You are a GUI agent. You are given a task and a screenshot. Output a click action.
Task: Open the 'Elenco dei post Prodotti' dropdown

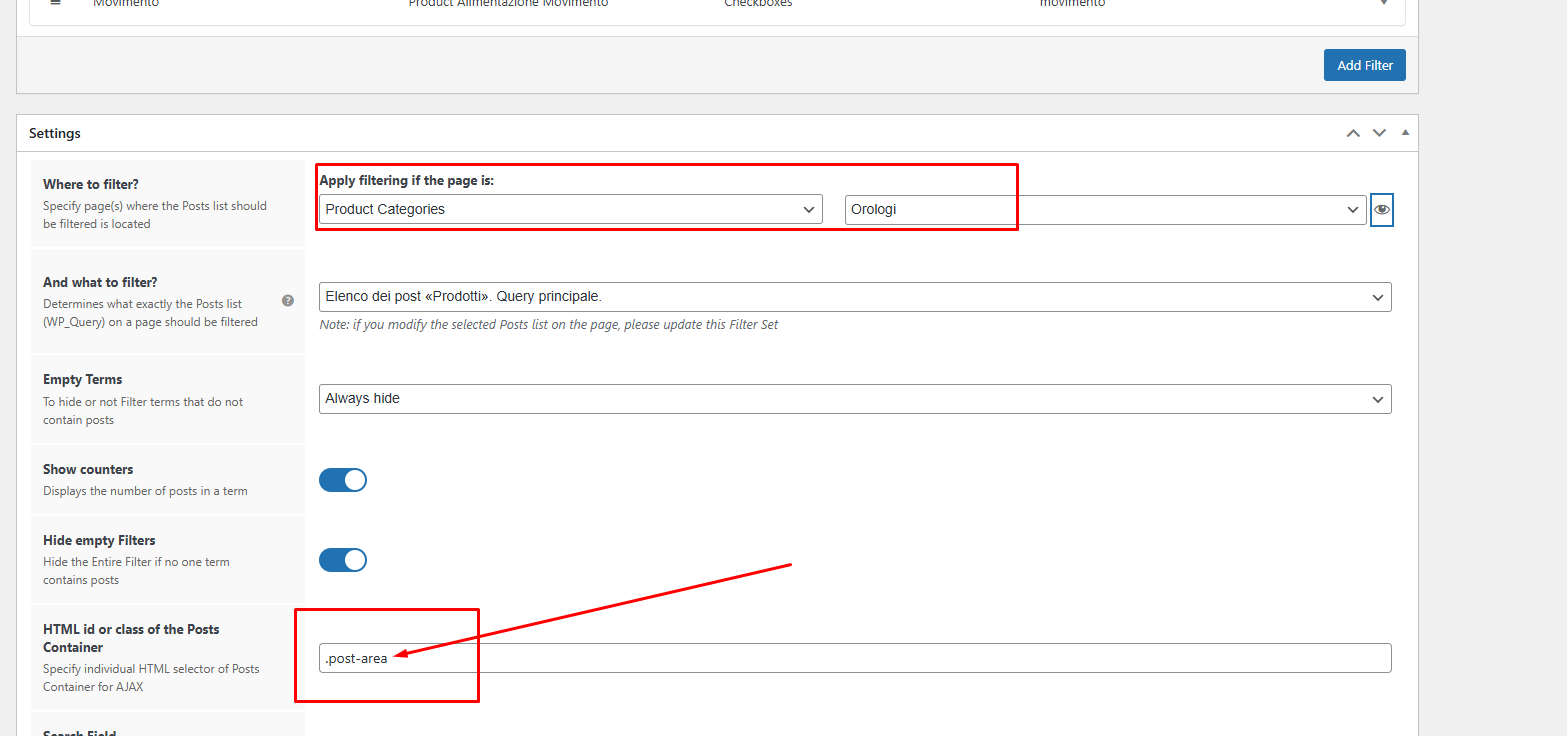pos(855,297)
